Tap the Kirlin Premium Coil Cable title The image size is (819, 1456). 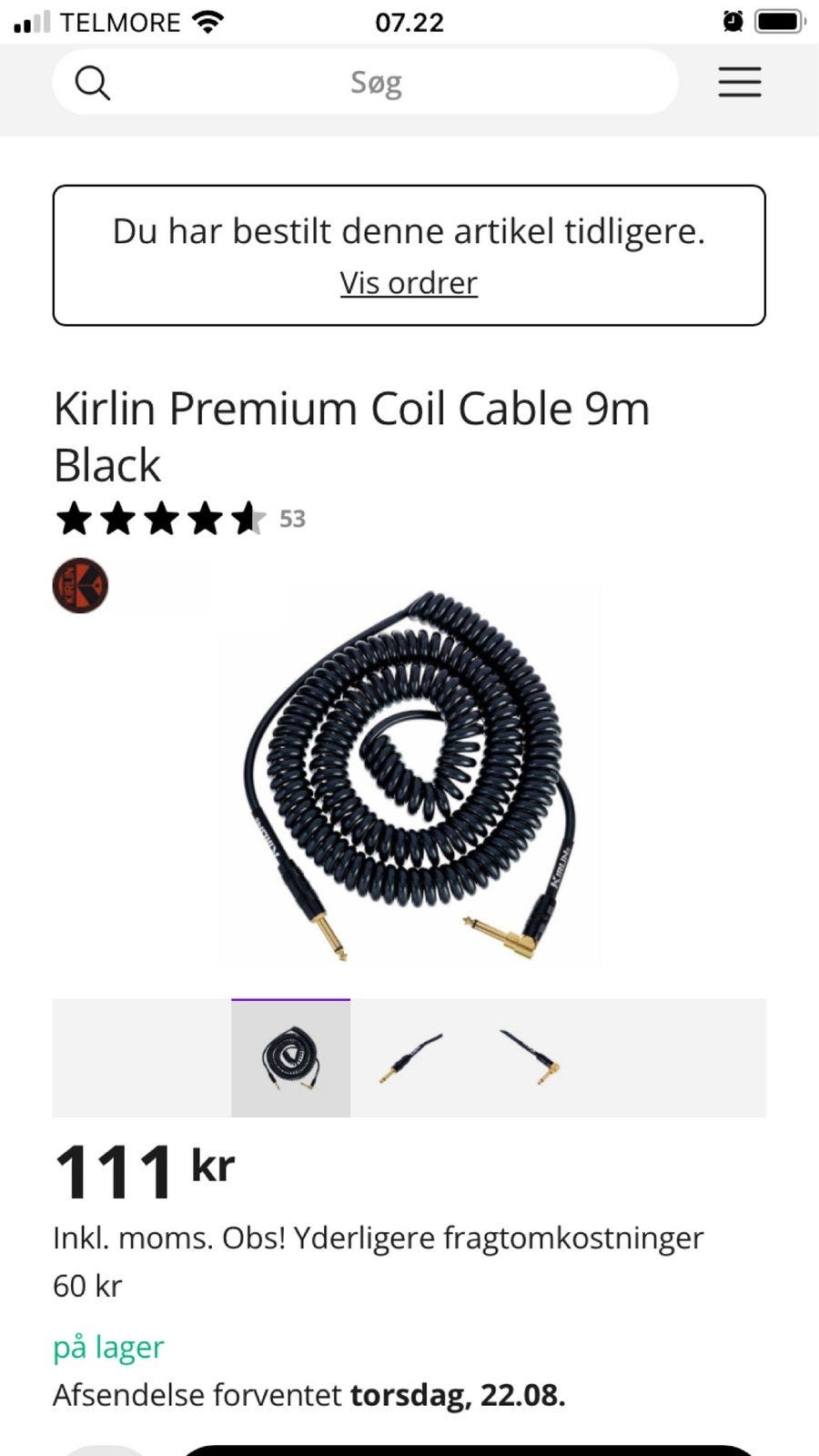[352, 436]
